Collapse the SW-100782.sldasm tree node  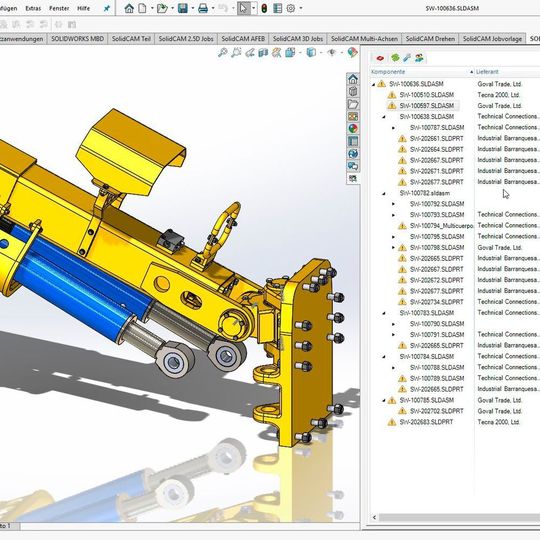click(384, 194)
